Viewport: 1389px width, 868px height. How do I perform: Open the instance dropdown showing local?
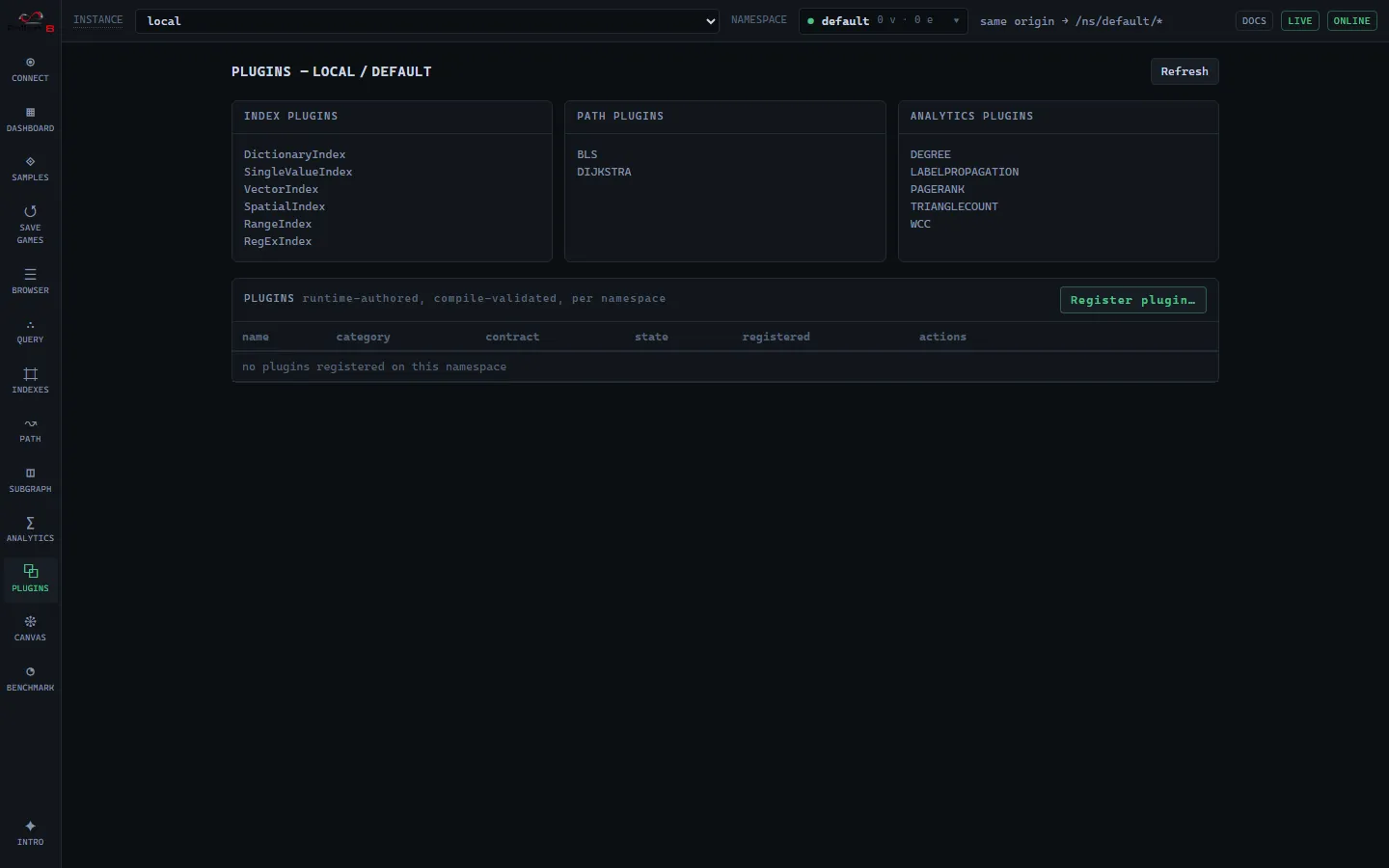(427, 21)
